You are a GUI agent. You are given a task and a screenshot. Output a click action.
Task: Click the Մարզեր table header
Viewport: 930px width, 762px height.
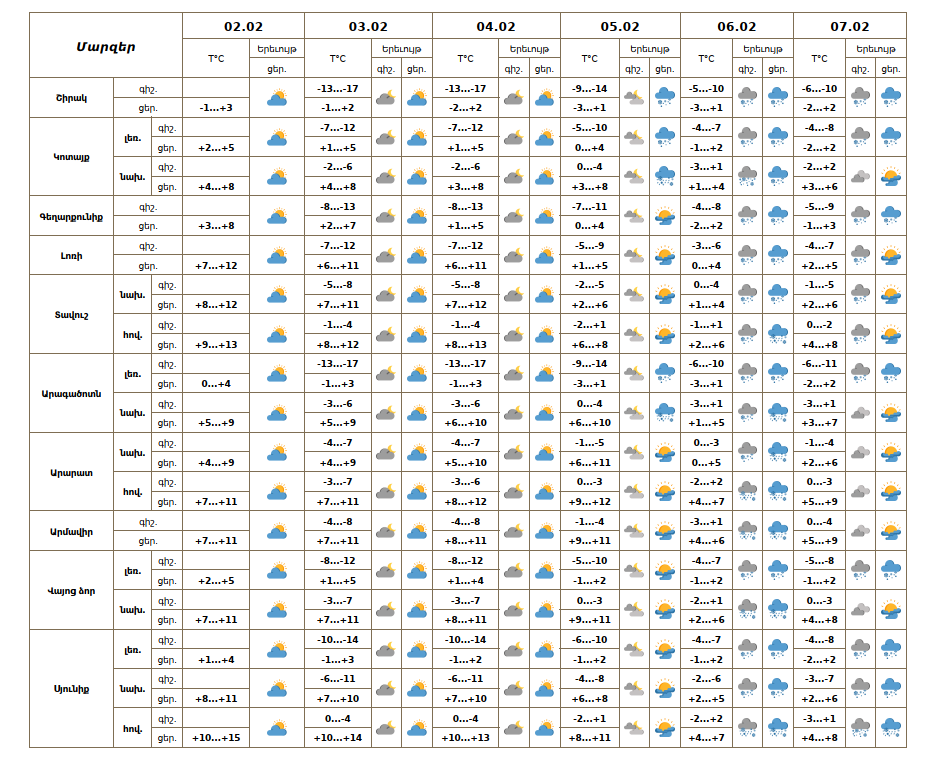point(106,46)
